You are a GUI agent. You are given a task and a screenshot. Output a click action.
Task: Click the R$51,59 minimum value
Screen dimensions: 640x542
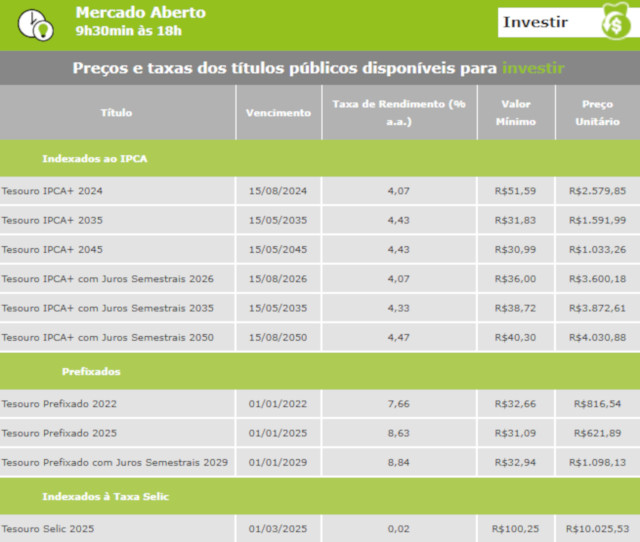tap(515, 191)
